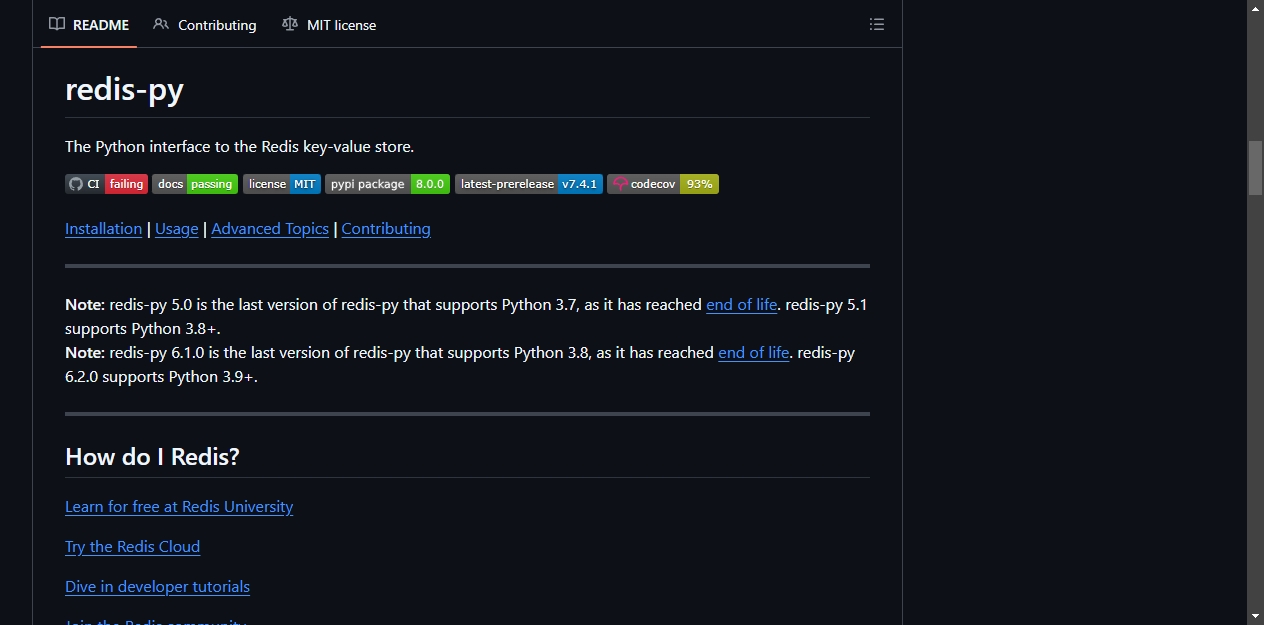Click the latest-prerelease v7.4.1 badge
Image resolution: width=1264 pixels, height=625 pixels.
click(x=529, y=184)
